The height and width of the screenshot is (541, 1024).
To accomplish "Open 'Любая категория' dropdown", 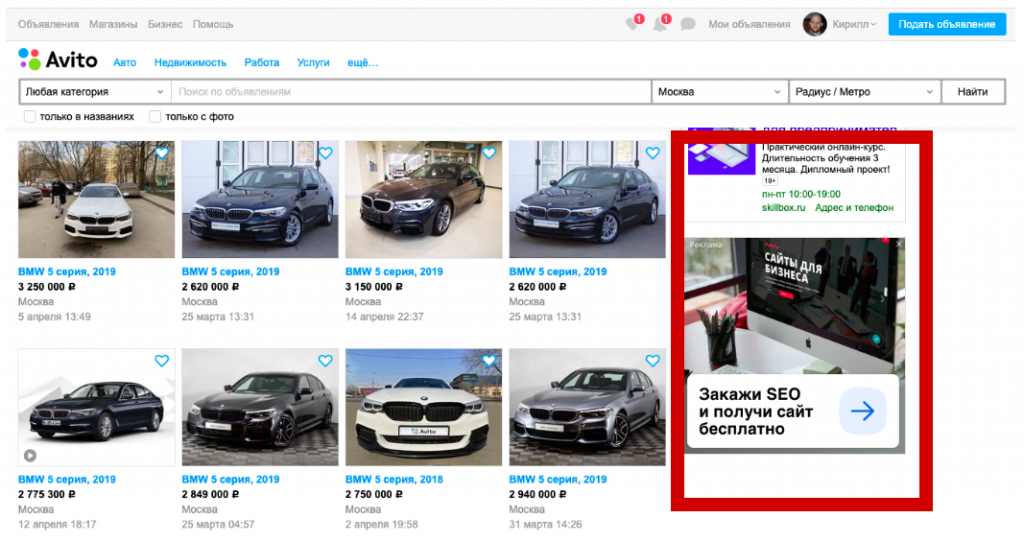I will (x=95, y=92).
